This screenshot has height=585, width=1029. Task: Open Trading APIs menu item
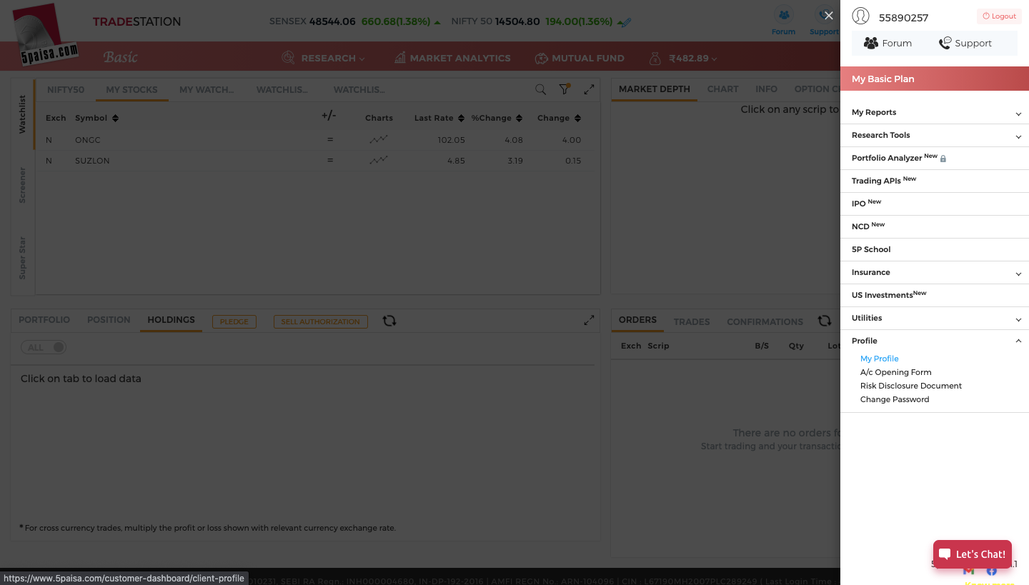pos(934,181)
